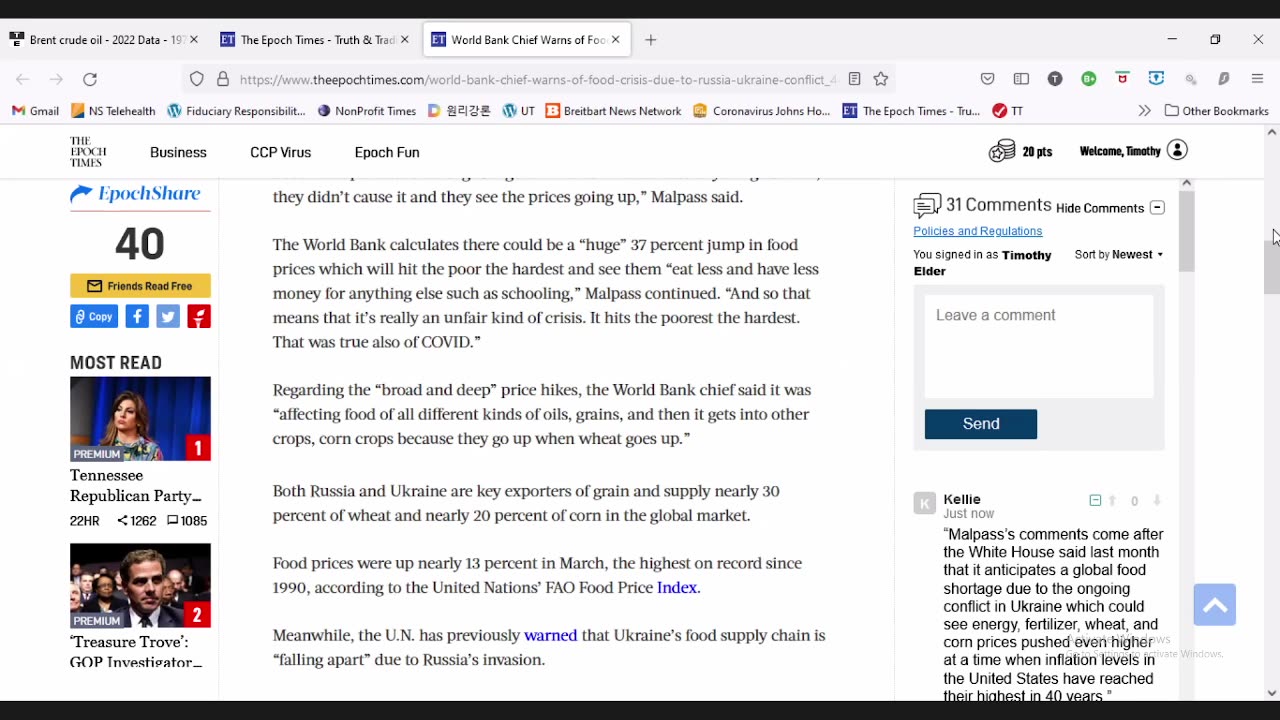Click the browser address bar URL

pos(537,79)
